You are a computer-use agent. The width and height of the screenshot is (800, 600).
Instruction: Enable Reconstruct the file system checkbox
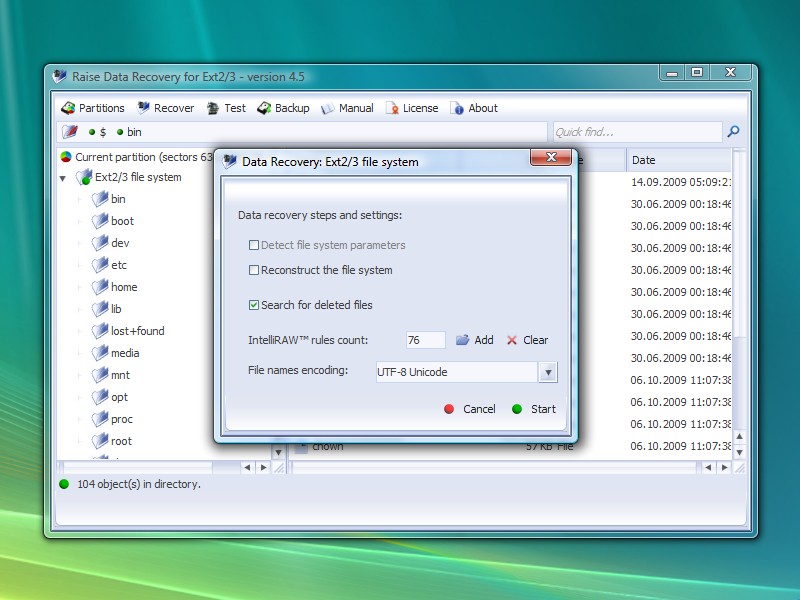[254, 270]
